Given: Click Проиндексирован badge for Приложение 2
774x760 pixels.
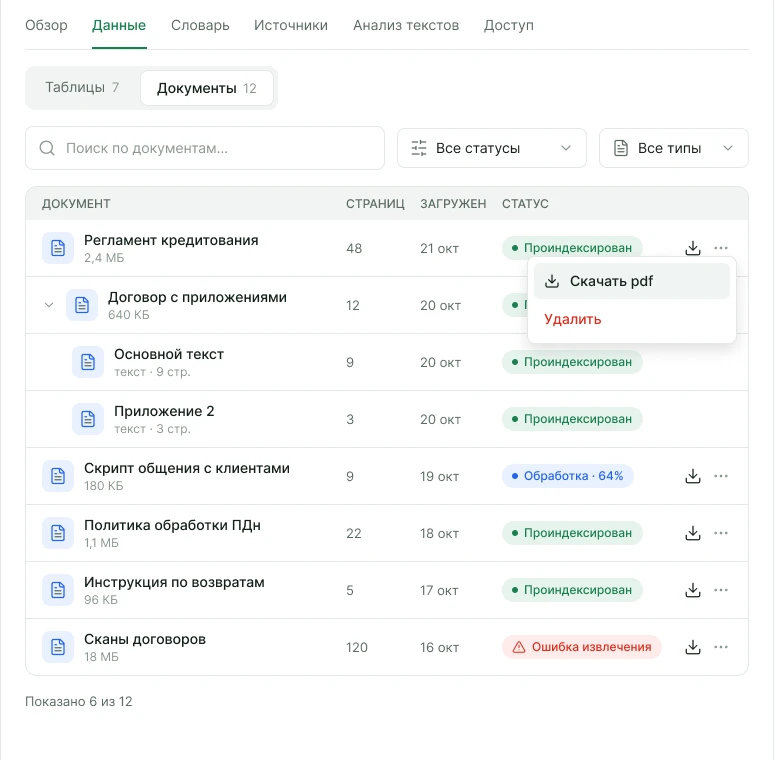Looking at the screenshot, I should click(x=572, y=419).
